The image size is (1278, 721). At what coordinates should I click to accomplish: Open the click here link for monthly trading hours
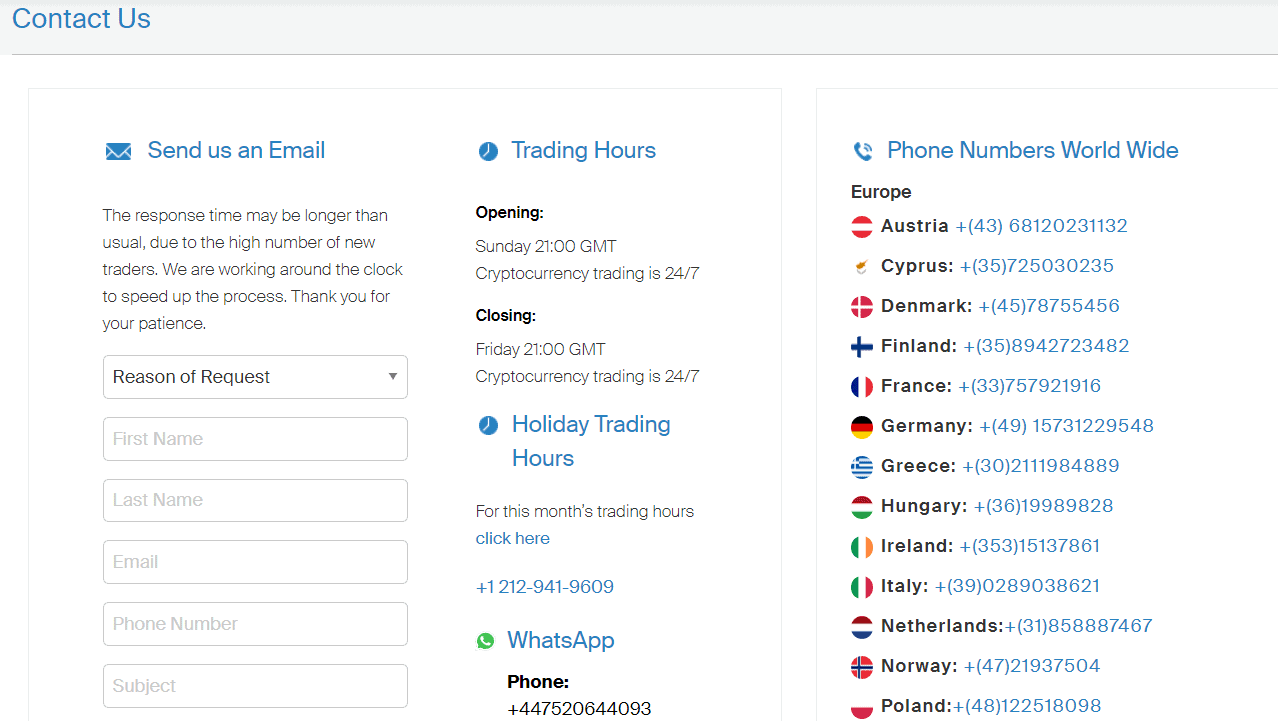pos(512,538)
